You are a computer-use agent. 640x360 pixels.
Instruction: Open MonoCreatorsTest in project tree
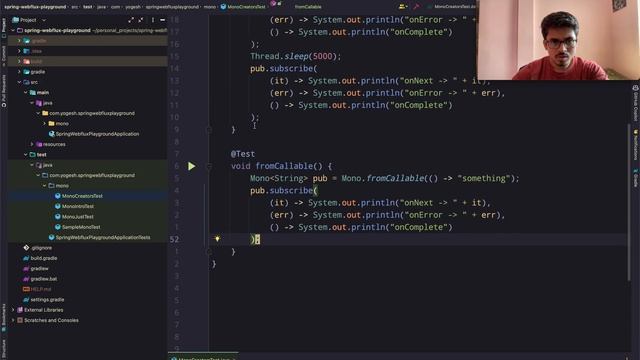(x=79, y=196)
